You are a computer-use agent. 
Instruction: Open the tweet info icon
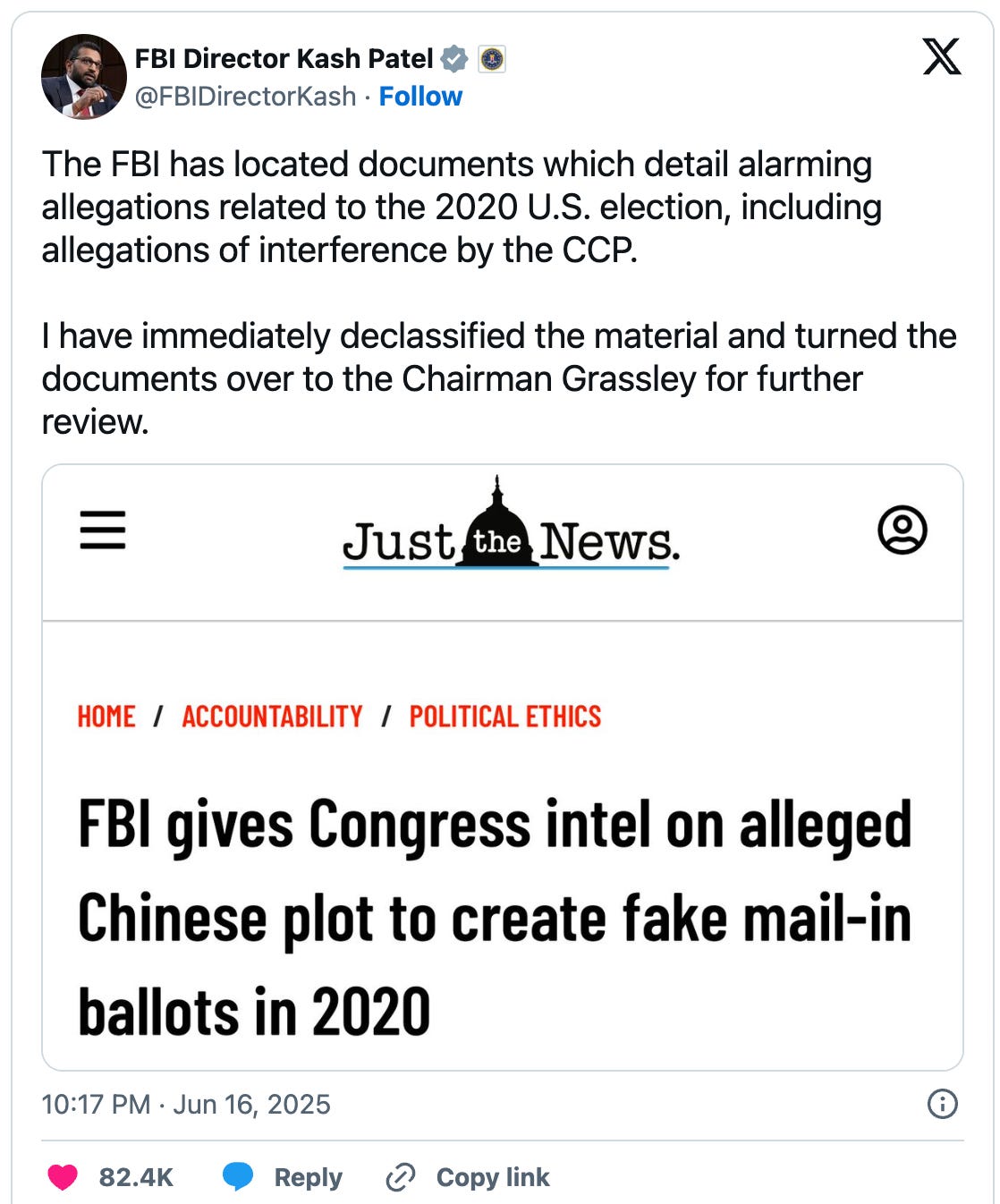tap(943, 1104)
